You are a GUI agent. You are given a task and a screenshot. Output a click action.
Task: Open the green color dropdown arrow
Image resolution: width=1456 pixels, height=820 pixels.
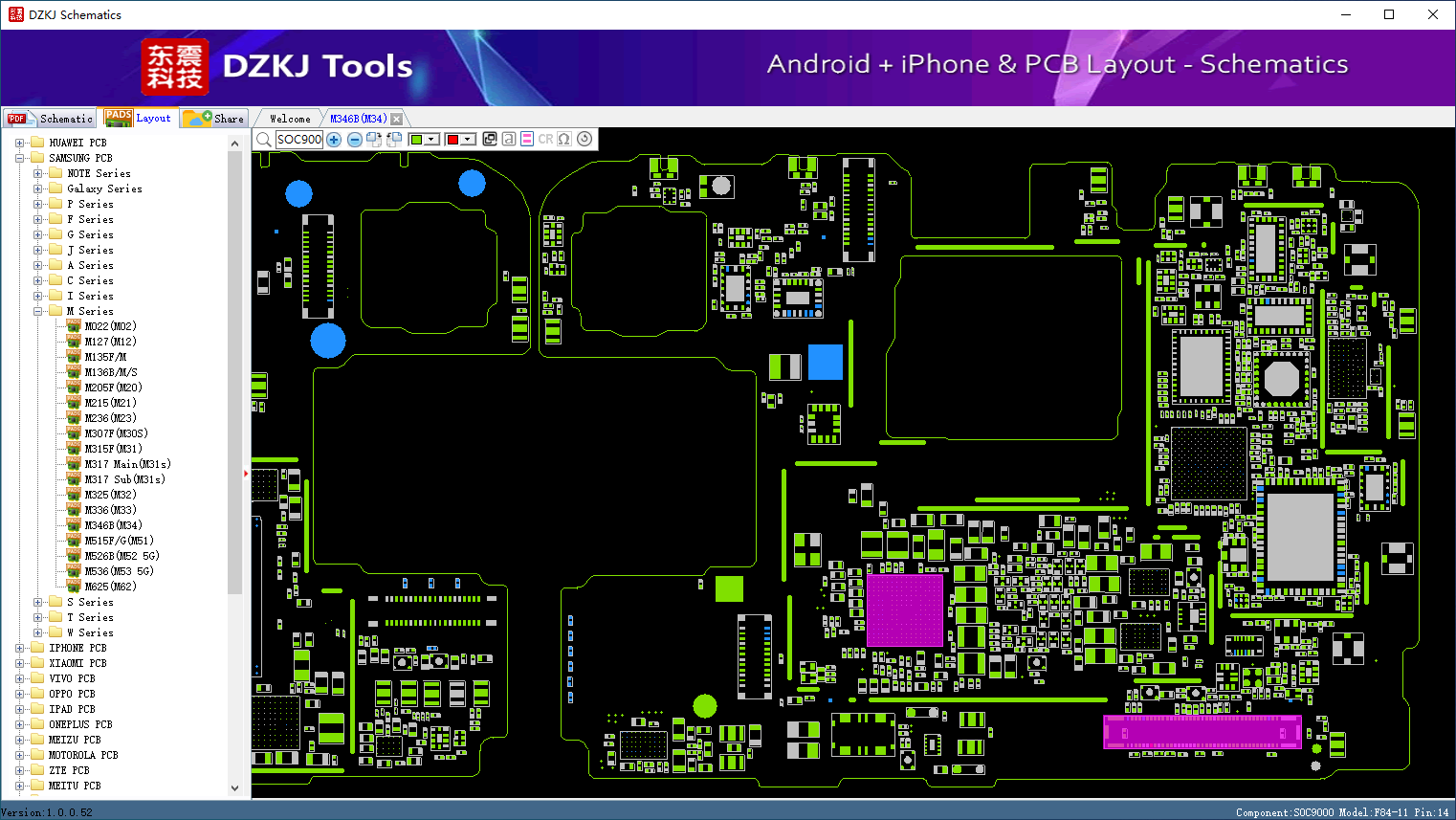[431, 140]
